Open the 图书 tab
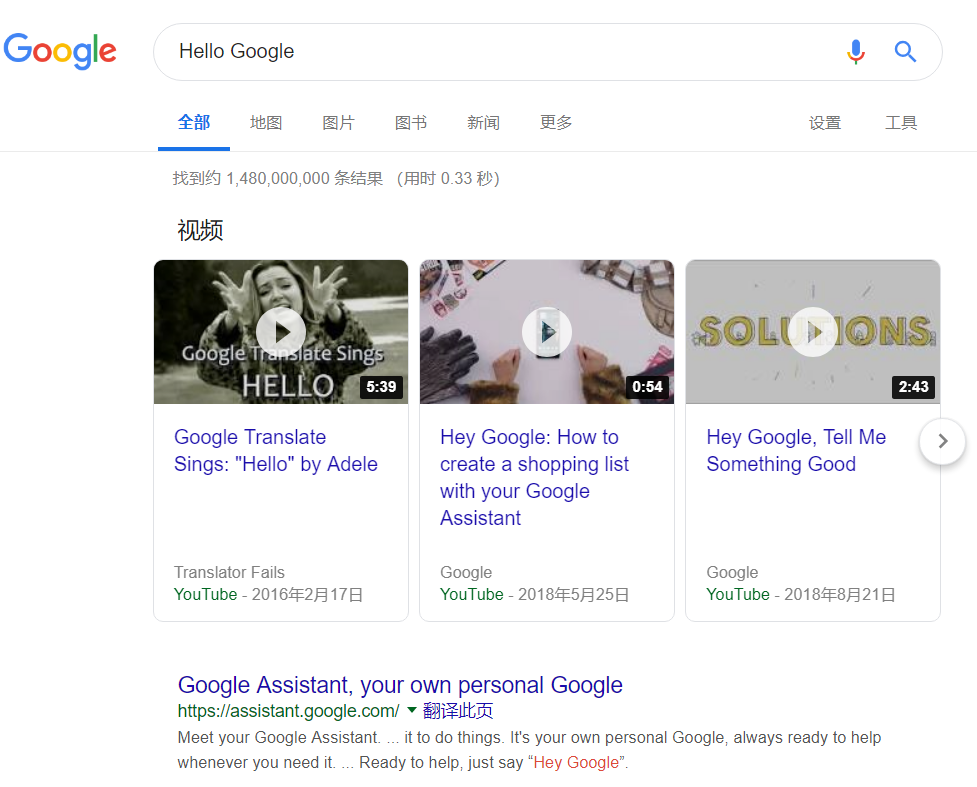977x787 pixels. click(411, 123)
